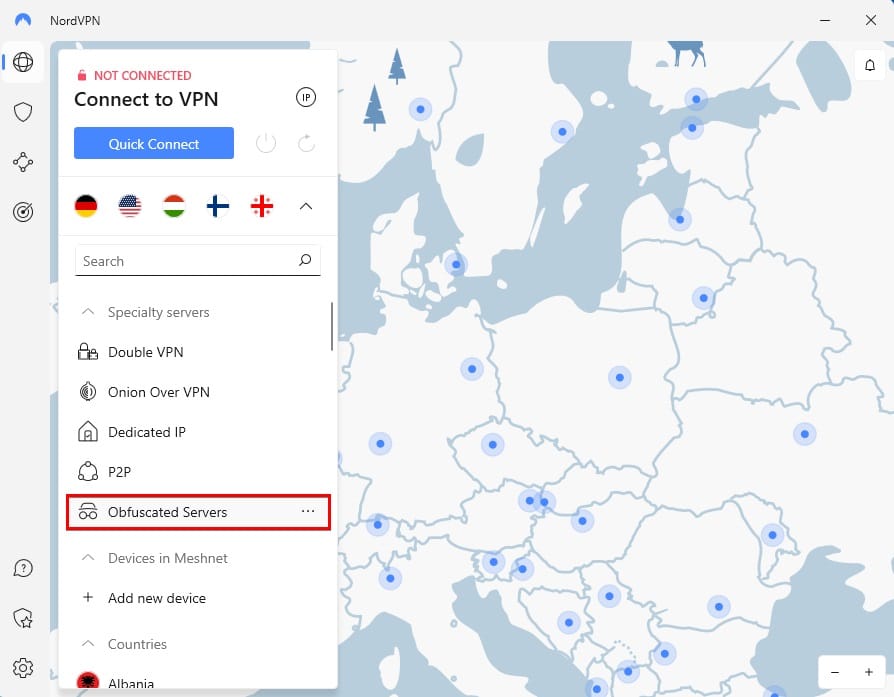Minimize the NordVPN window
This screenshot has width=894, height=697.
pos(825,20)
